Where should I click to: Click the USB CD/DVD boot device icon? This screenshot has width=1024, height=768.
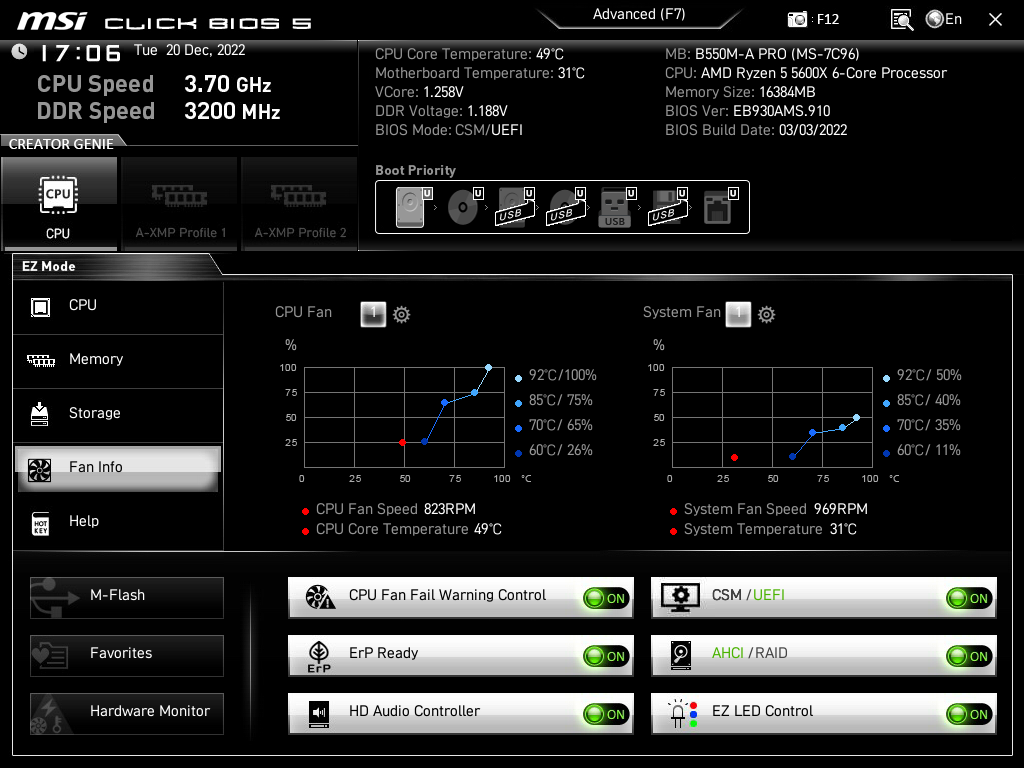566,207
